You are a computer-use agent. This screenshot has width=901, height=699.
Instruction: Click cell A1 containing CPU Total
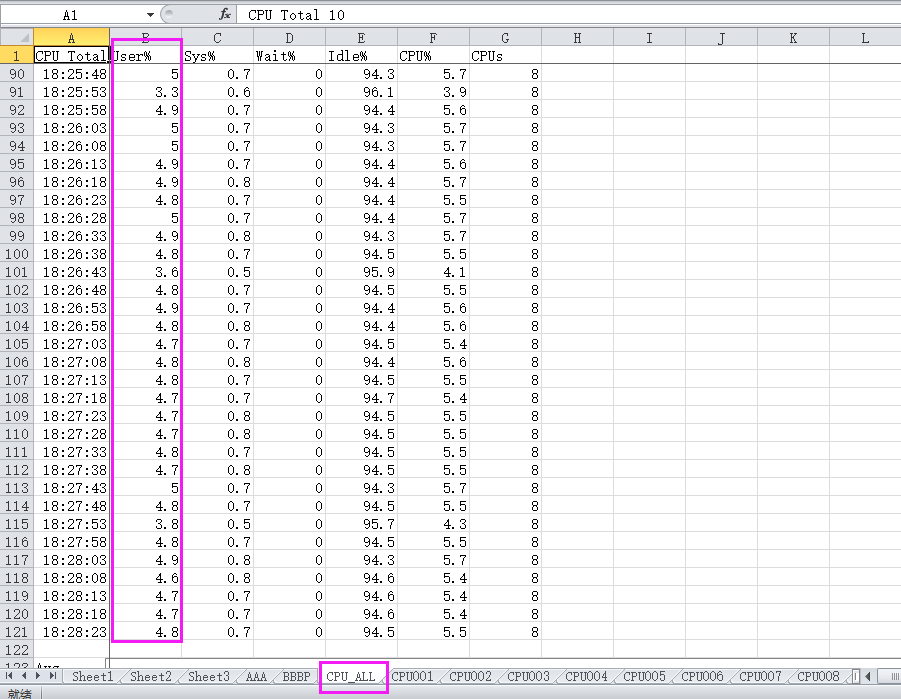click(x=71, y=56)
